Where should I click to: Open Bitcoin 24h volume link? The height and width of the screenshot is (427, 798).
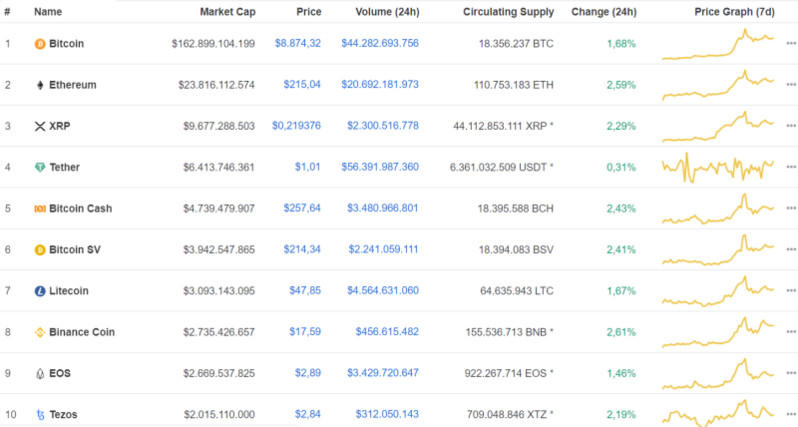tap(379, 44)
